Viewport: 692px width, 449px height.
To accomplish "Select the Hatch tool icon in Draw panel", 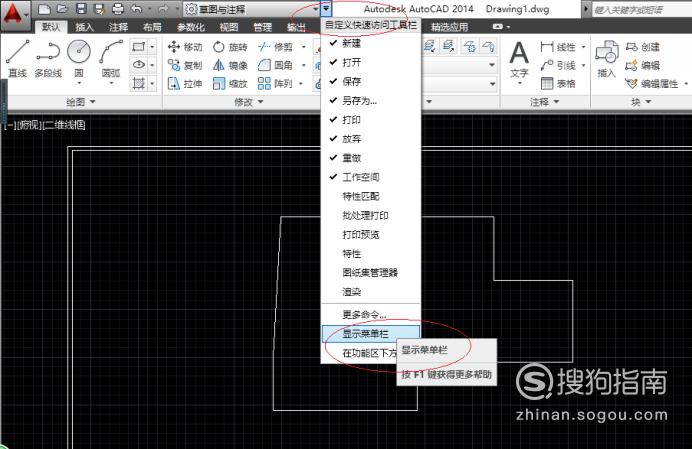I will coord(139,83).
